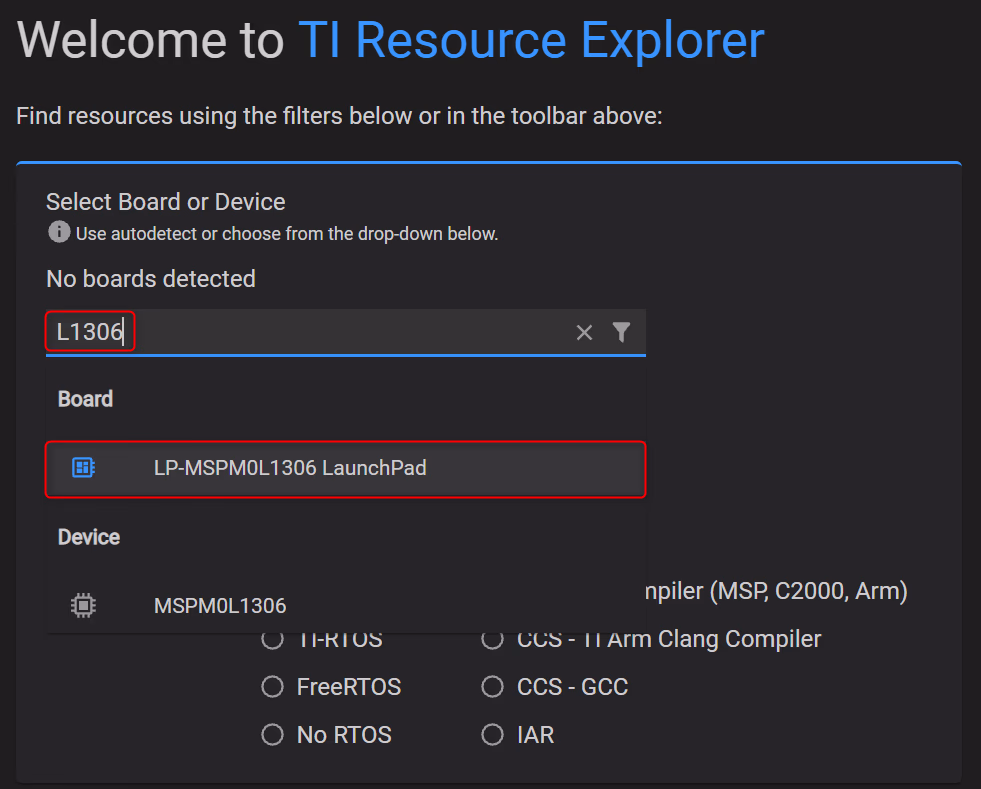Choose the No RTOS radio button

[x=272, y=735]
